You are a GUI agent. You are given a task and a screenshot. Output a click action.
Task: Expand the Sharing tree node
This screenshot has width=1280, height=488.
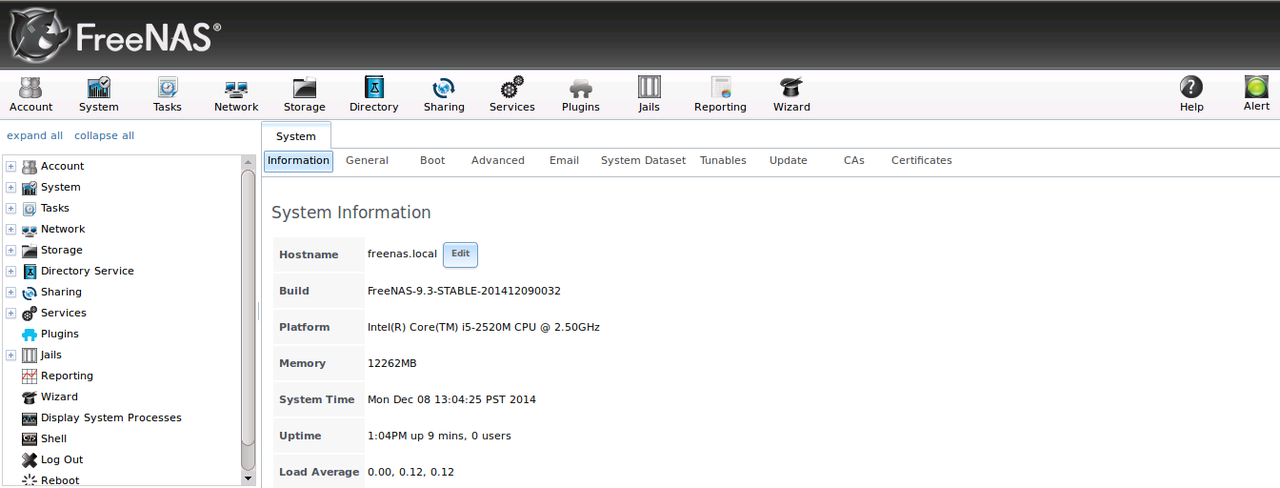(x=11, y=292)
